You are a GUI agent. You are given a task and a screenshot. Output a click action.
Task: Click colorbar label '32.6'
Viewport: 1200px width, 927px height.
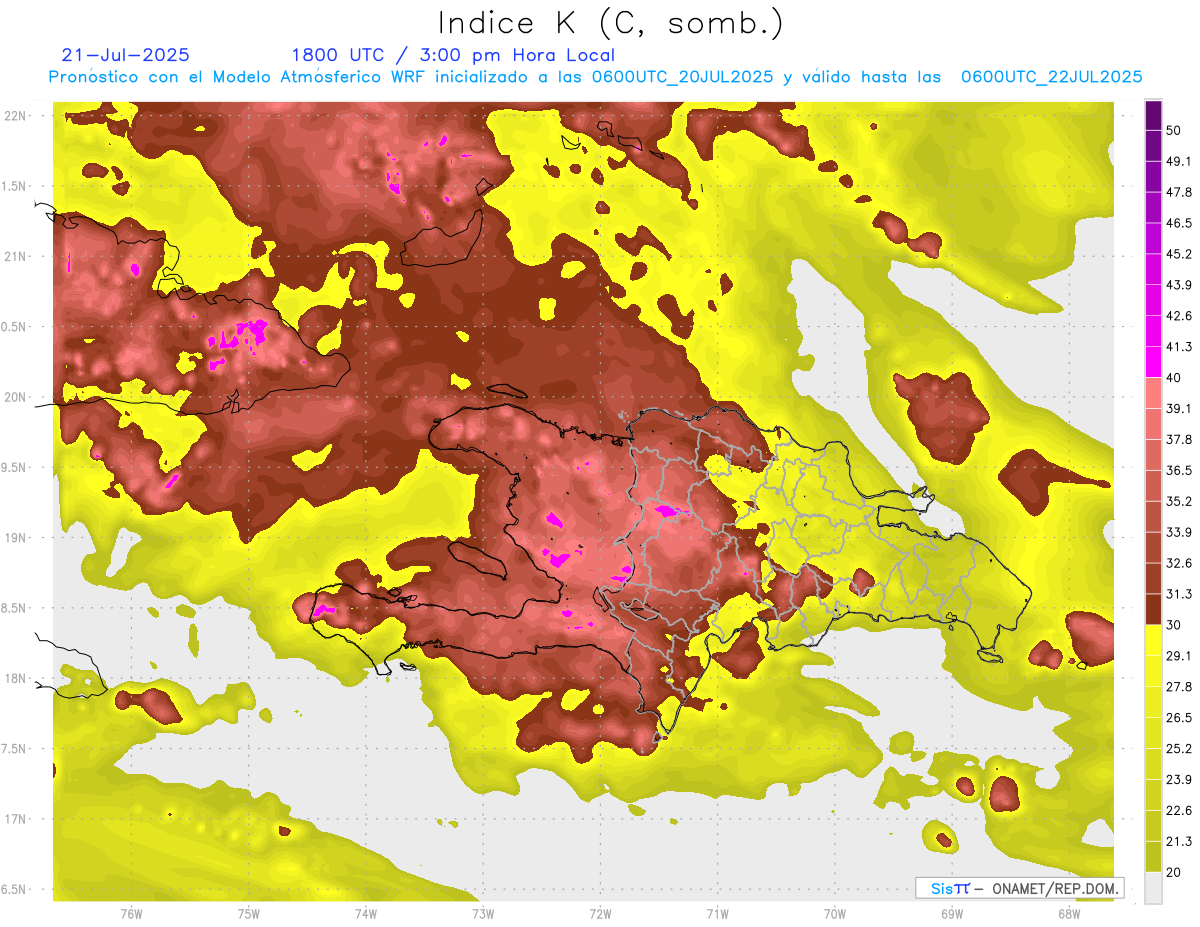pyautogui.click(x=1179, y=563)
